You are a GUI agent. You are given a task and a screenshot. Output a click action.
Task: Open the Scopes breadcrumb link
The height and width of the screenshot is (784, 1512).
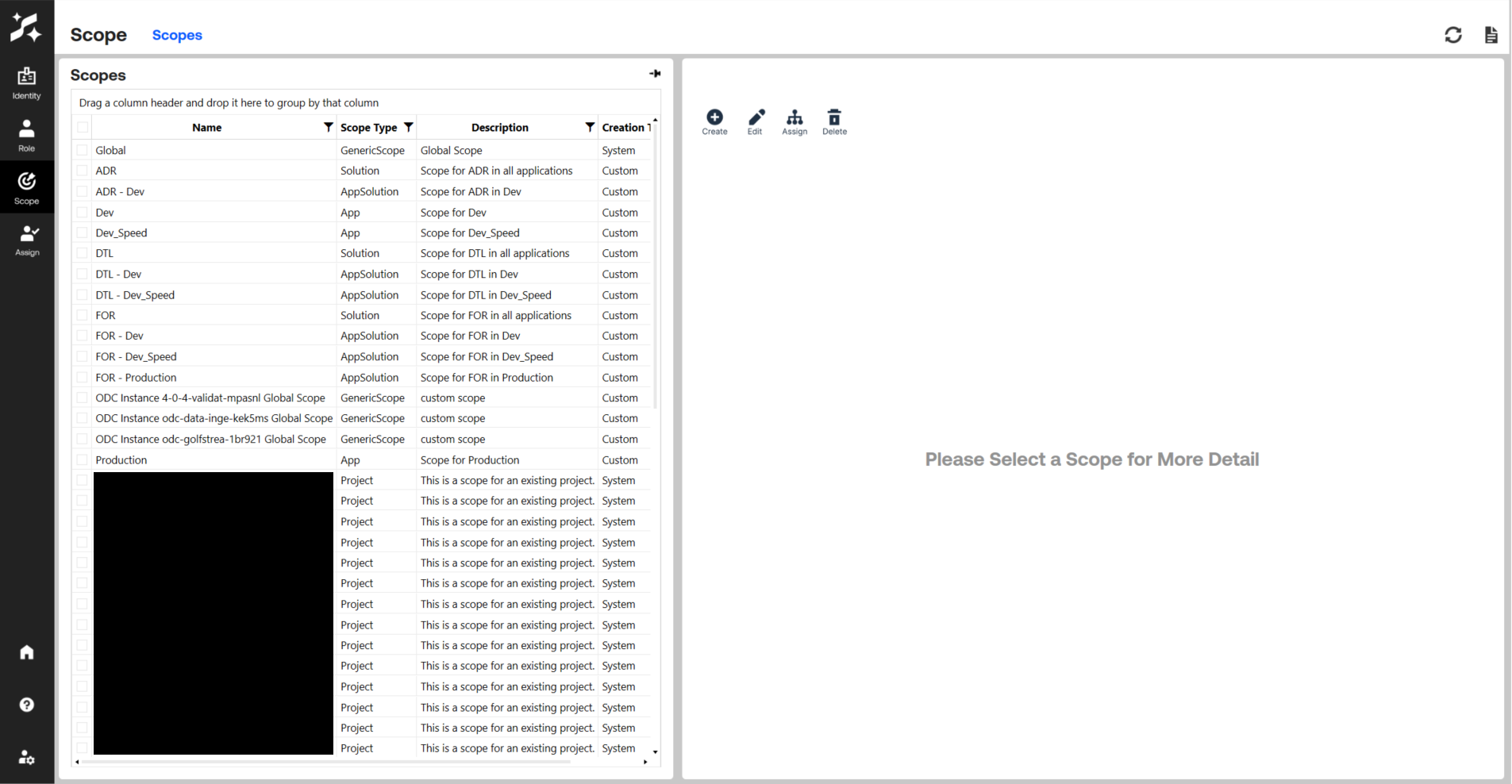(x=177, y=35)
